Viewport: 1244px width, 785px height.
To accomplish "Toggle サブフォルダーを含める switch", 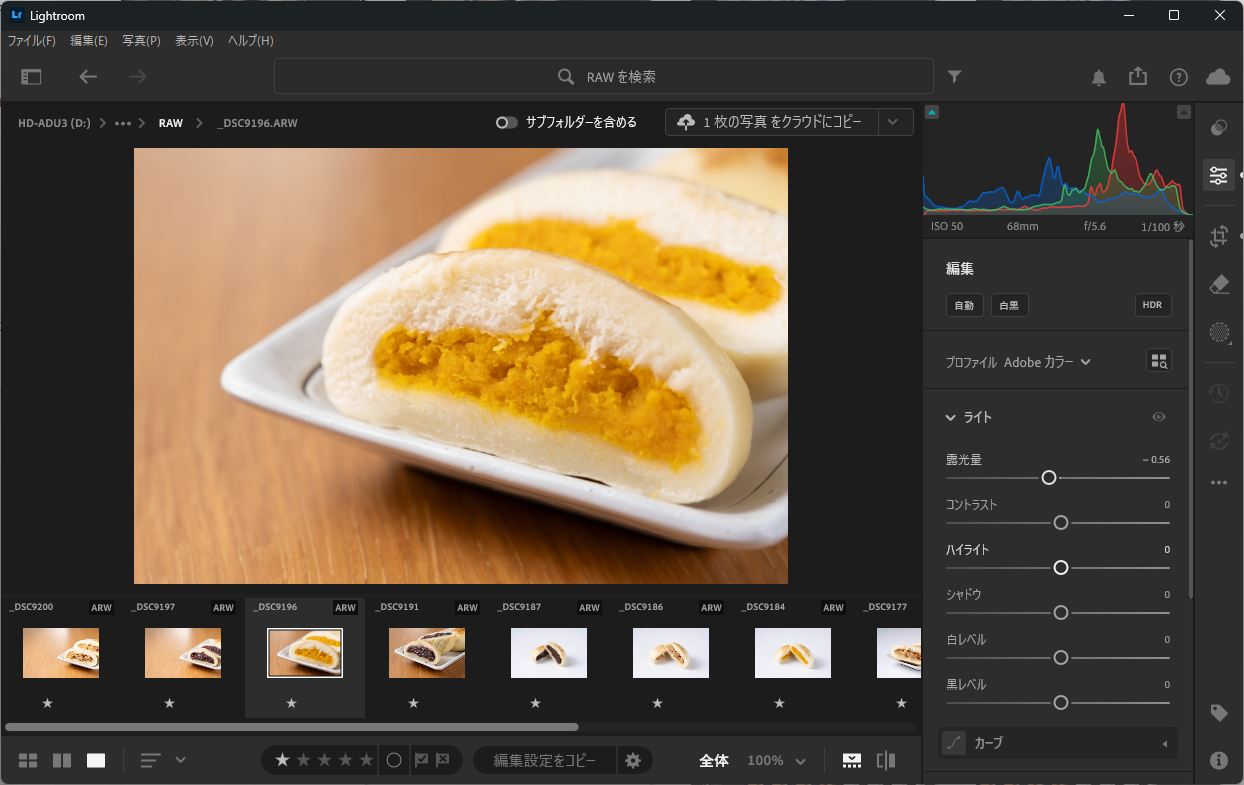I will click(x=507, y=123).
